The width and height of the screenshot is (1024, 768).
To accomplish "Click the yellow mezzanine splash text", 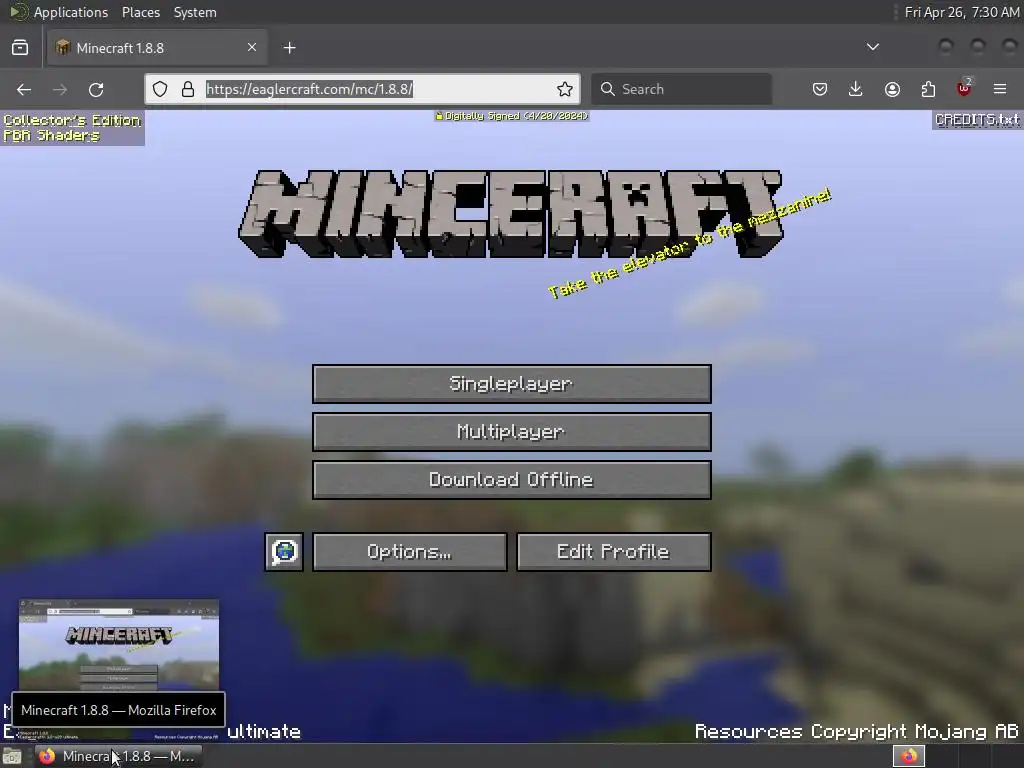I will click(x=690, y=243).
